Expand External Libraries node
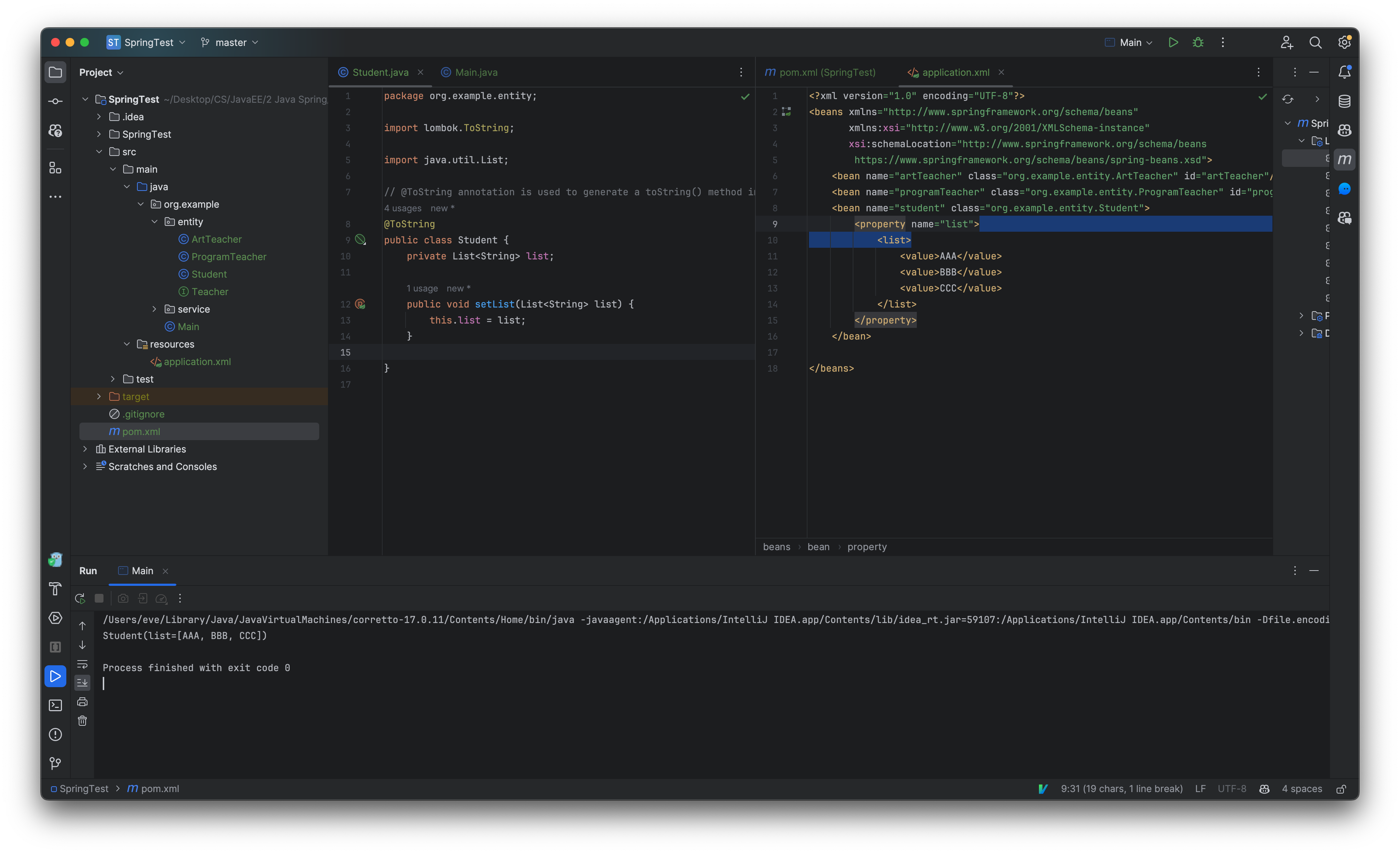1400x854 pixels. click(x=85, y=449)
